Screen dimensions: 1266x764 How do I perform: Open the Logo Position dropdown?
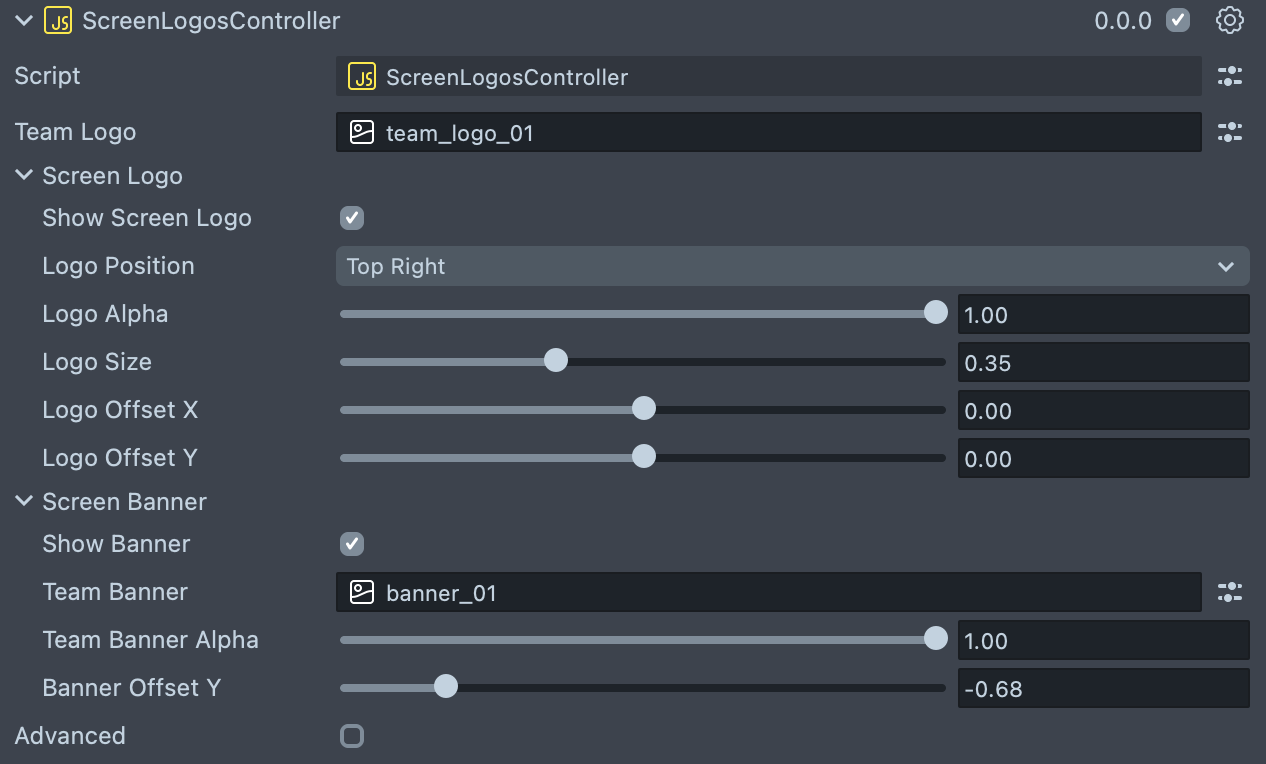click(x=792, y=266)
